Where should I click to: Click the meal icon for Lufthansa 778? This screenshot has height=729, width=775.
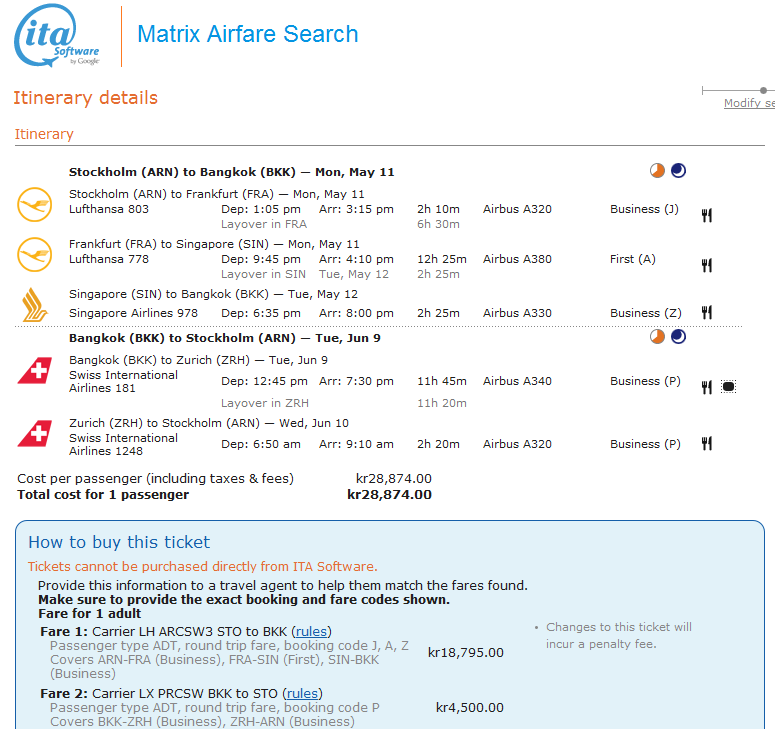click(707, 265)
